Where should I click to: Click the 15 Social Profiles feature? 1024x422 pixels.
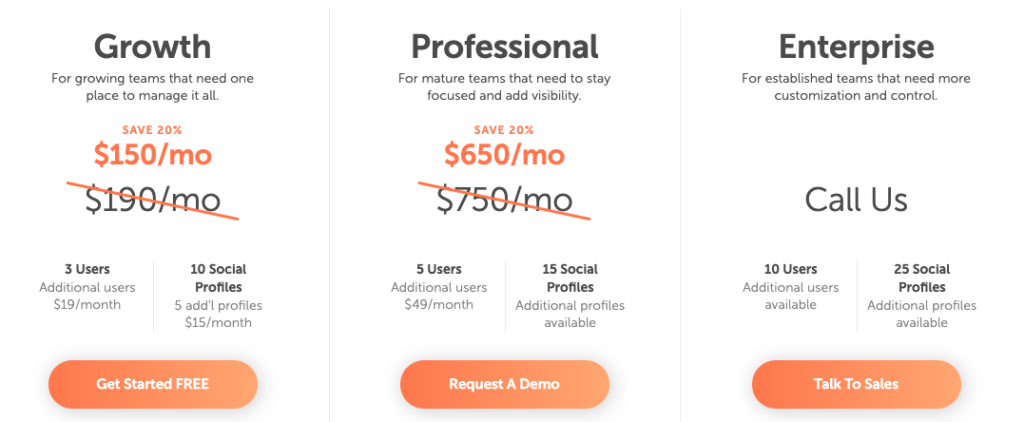click(570, 278)
